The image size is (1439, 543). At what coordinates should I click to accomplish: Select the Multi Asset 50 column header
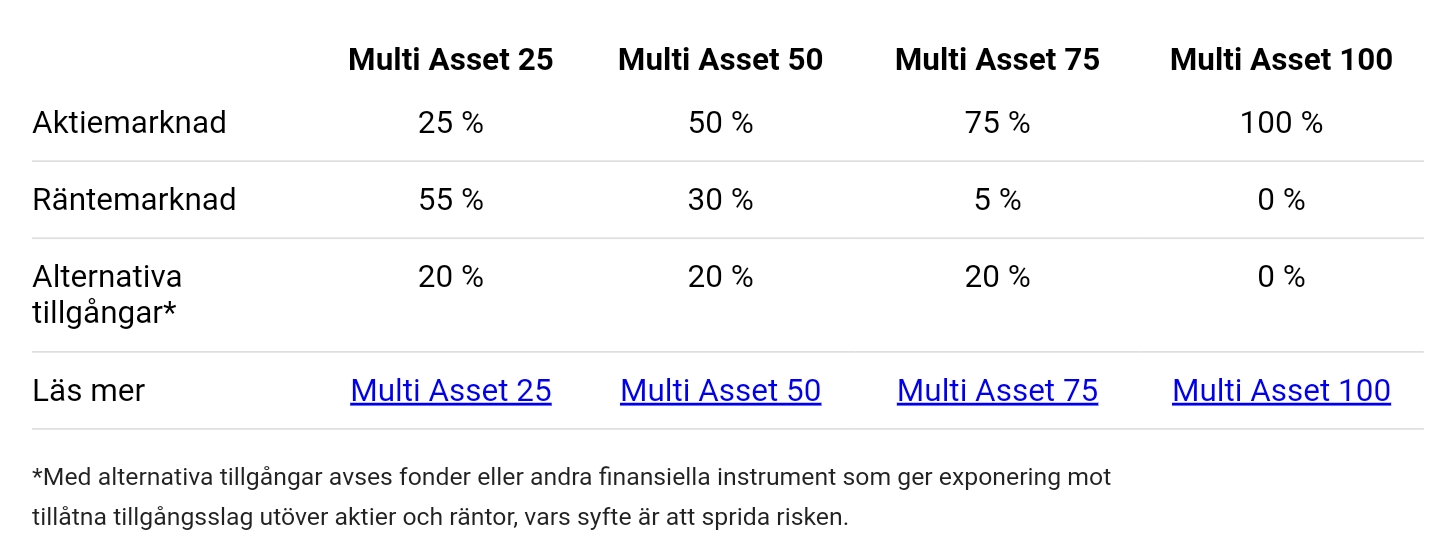point(720,60)
